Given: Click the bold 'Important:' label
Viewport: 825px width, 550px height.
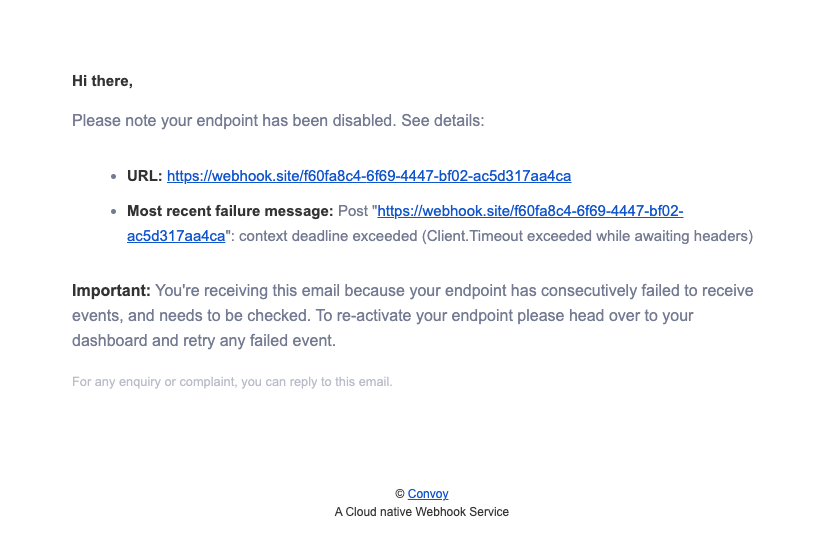Looking at the screenshot, I should coord(111,291).
